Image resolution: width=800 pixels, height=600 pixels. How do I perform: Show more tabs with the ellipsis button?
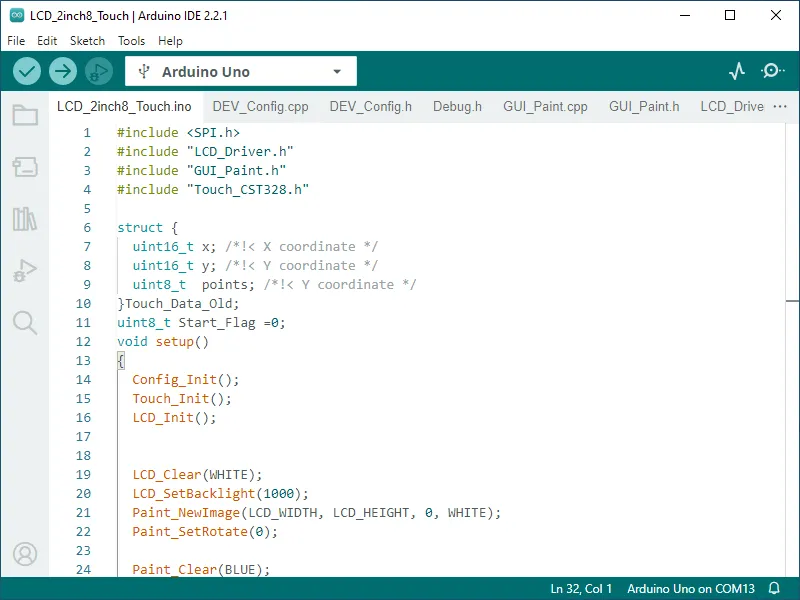point(780,107)
